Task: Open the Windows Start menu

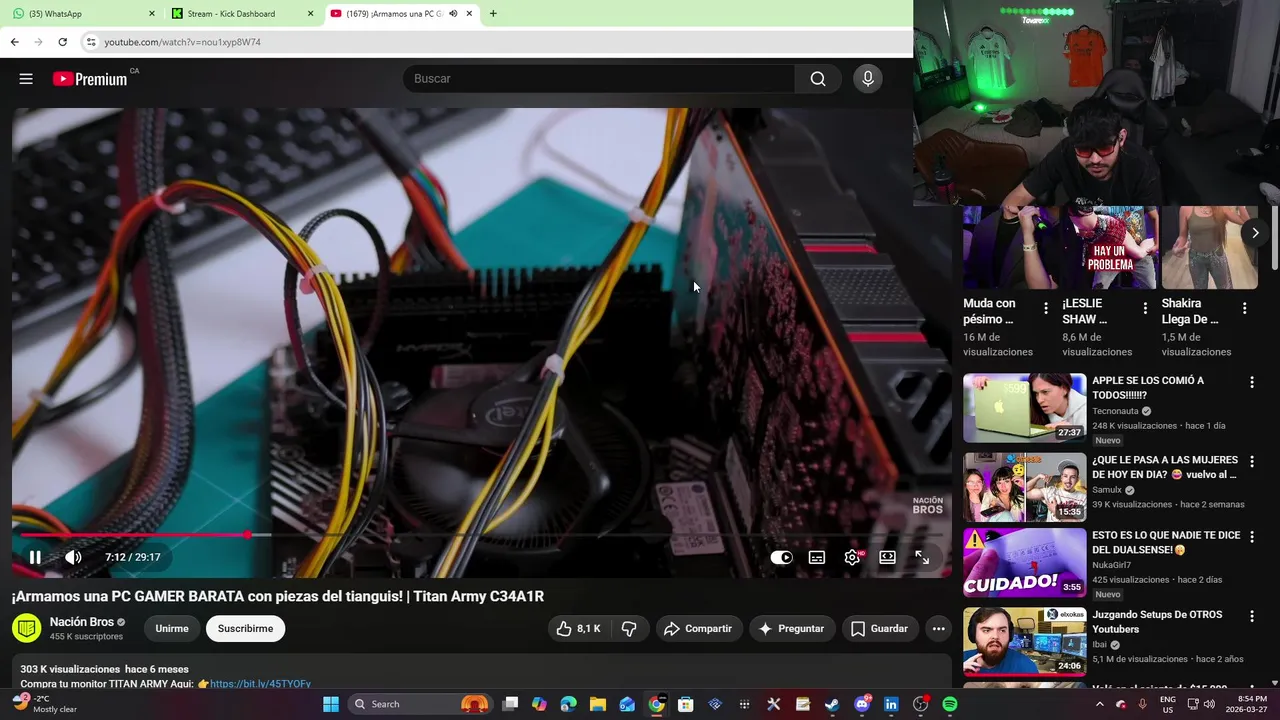Action: tap(331, 704)
